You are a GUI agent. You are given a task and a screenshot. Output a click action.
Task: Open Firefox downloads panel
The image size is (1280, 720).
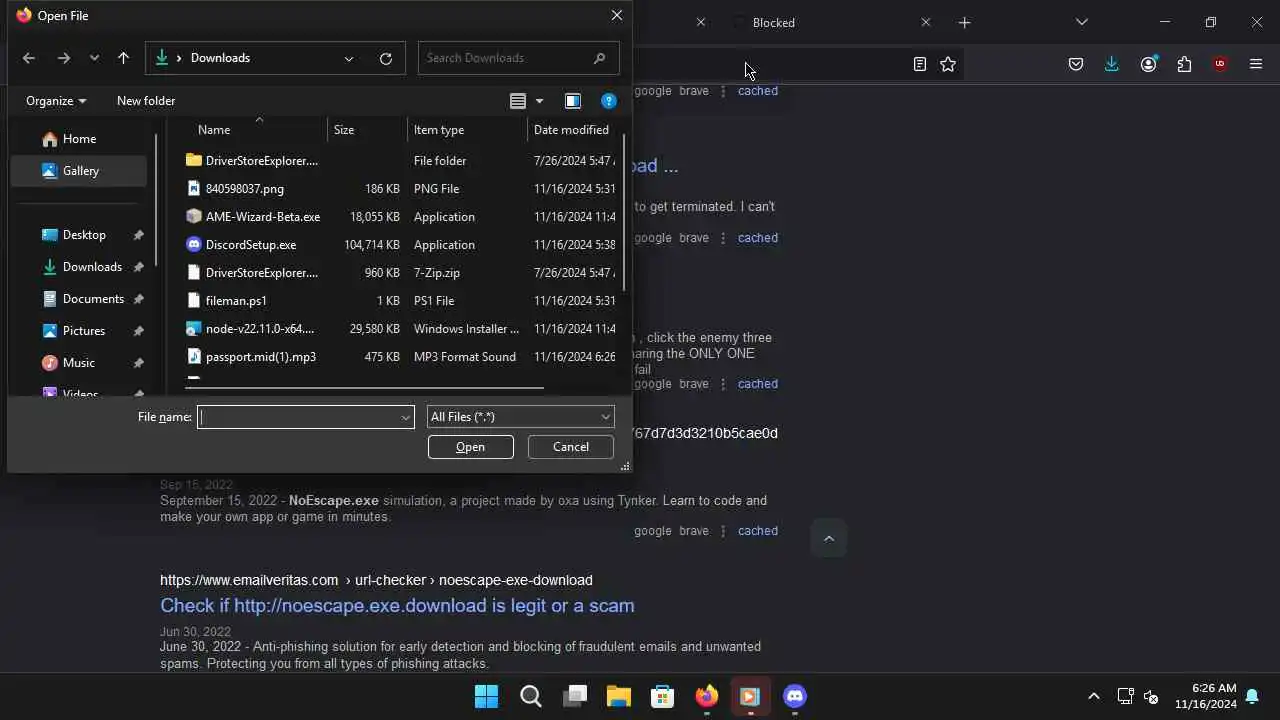click(x=1112, y=64)
